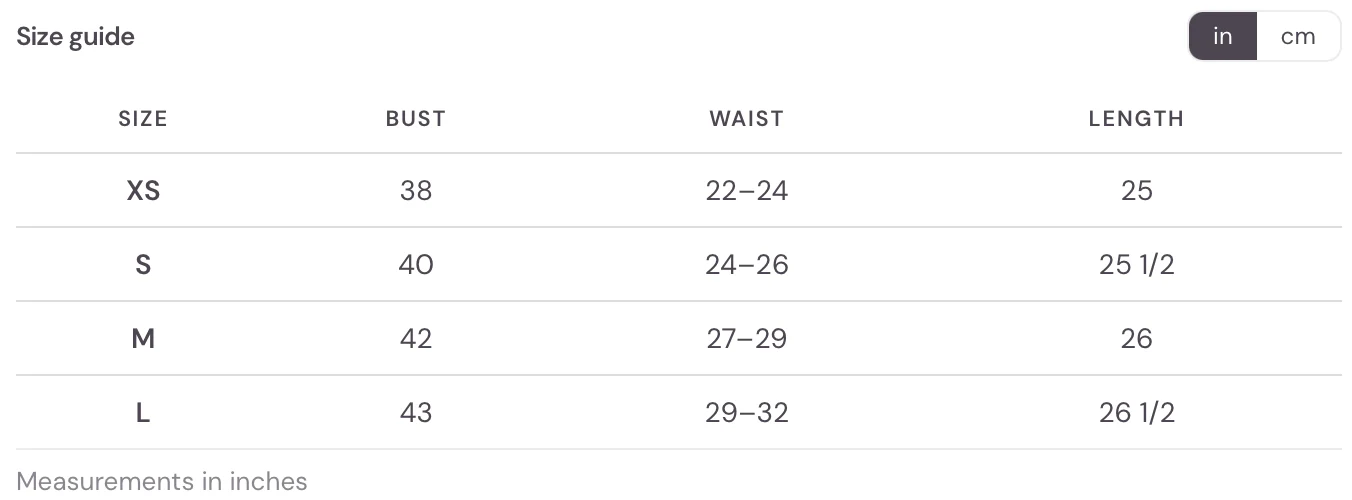This screenshot has height=500, width=1352.
Task: Click the BUST column header
Action: pos(416,119)
